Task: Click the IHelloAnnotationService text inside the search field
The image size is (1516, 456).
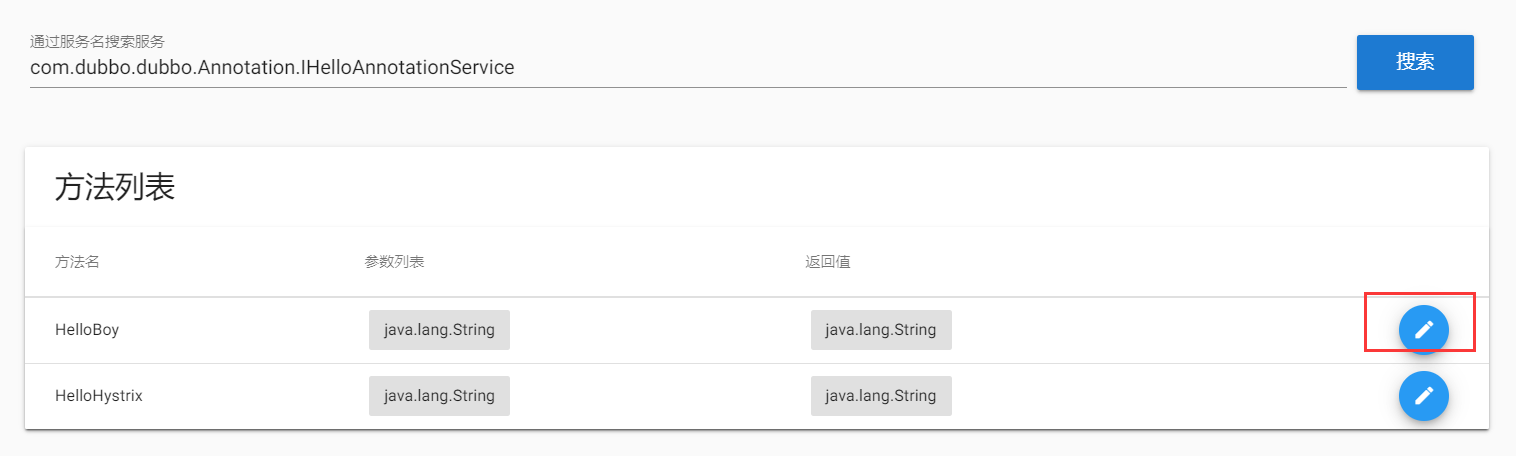Action: point(408,68)
